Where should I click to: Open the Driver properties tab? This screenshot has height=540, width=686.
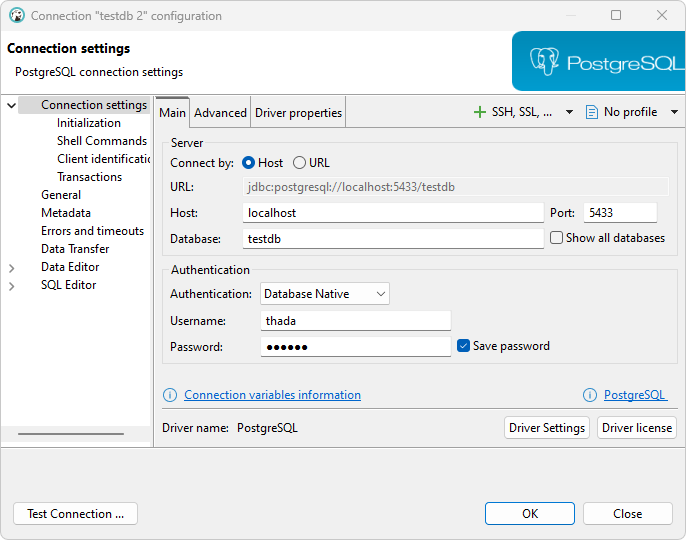tap(298, 113)
